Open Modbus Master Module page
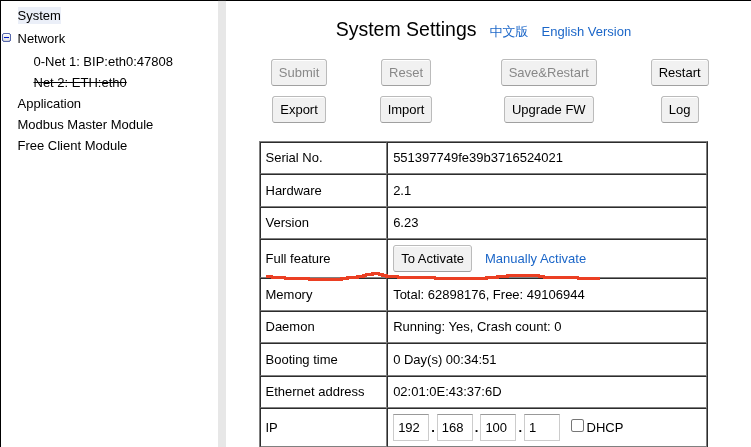 85,124
